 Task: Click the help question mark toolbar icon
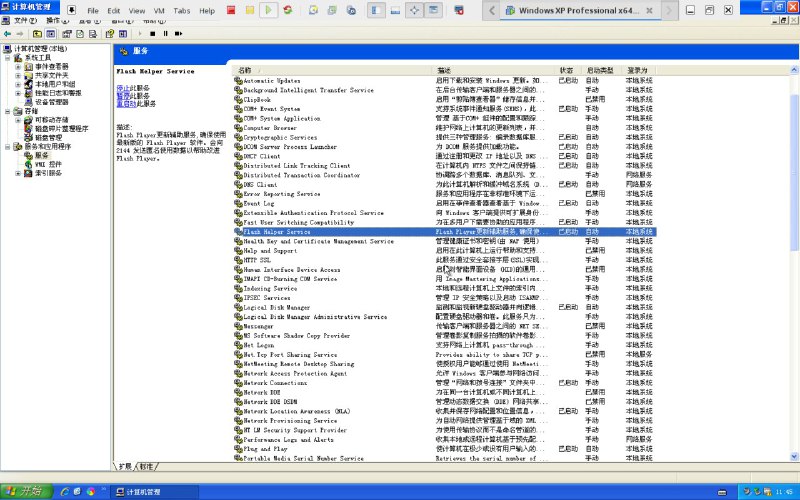coord(110,34)
